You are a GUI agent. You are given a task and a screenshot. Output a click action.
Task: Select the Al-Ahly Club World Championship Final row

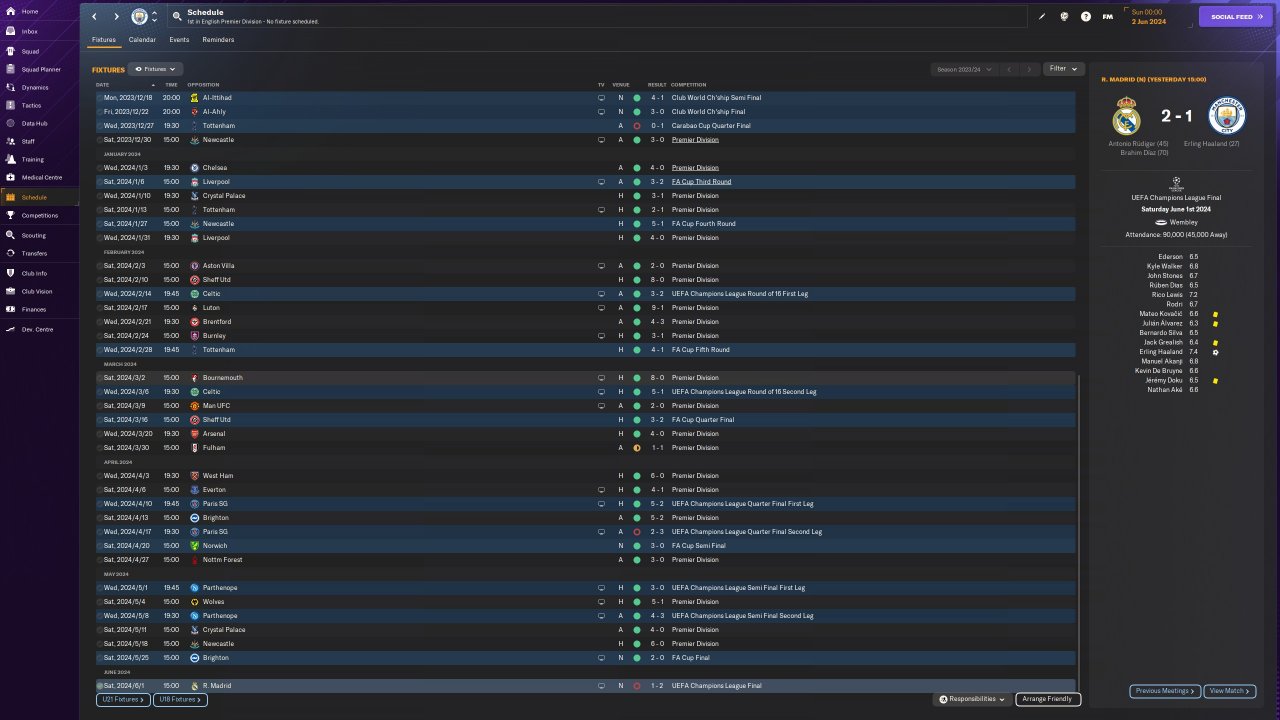[586, 112]
